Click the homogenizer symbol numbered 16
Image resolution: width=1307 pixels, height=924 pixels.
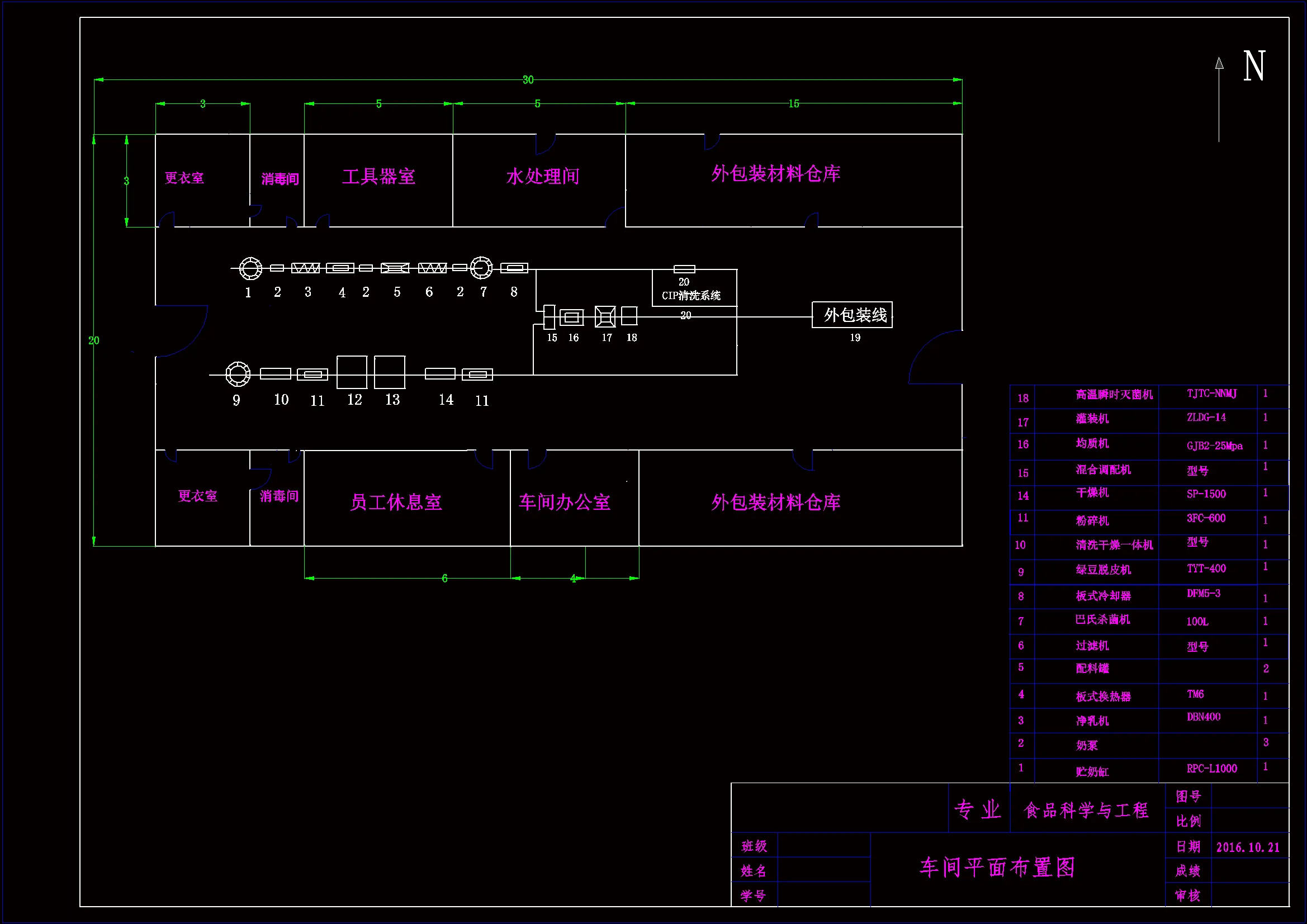571,317
